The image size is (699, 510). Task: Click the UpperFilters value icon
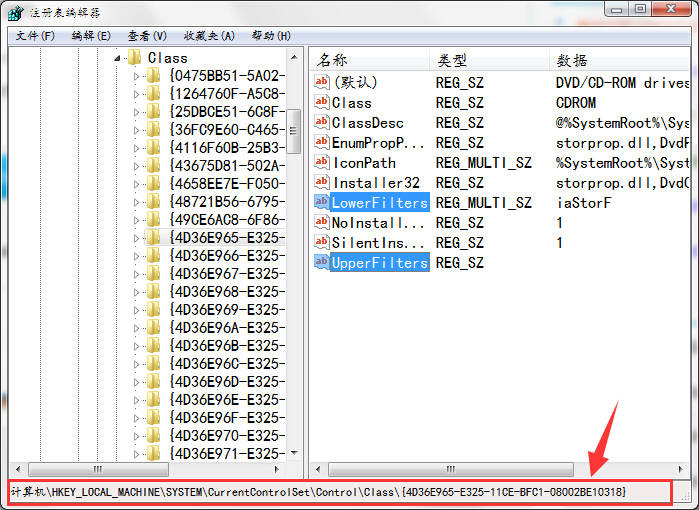(x=321, y=263)
